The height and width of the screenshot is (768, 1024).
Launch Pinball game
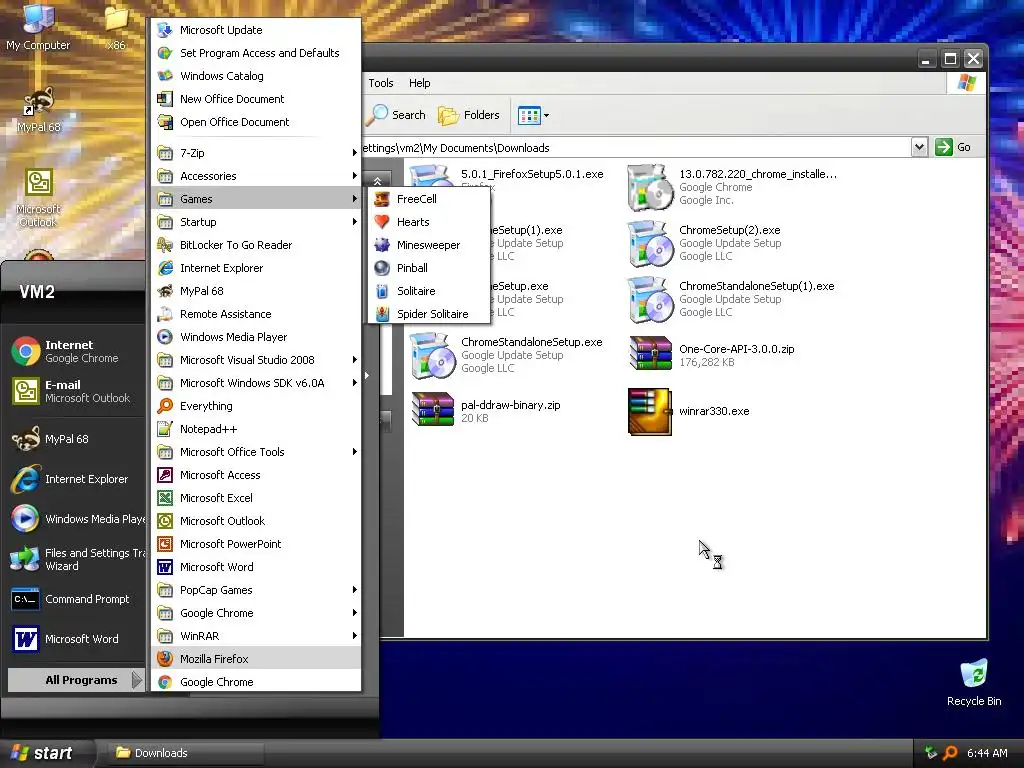[x=429, y=268]
